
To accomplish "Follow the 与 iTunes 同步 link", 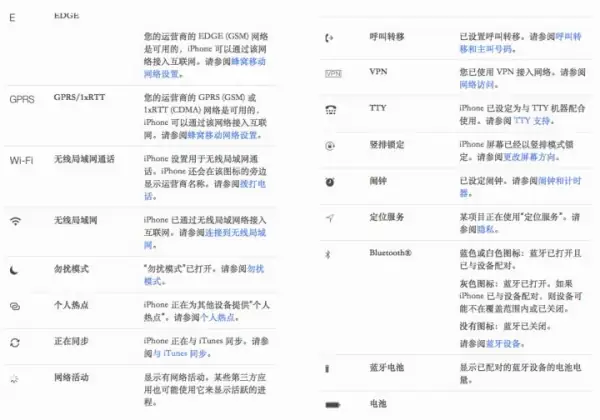I will tap(180, 353).
